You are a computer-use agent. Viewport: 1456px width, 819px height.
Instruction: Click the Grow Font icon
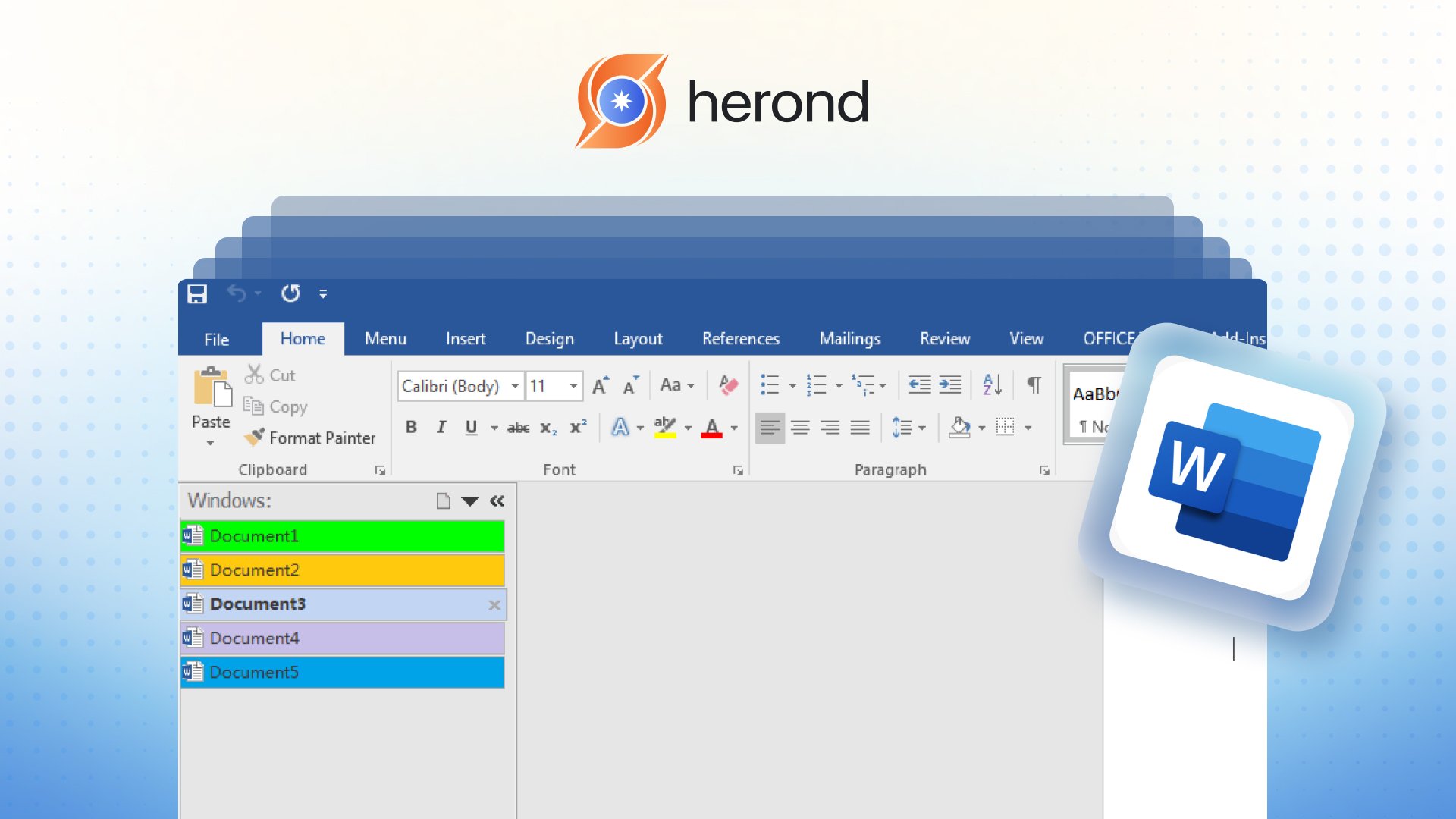click(600, 385)
